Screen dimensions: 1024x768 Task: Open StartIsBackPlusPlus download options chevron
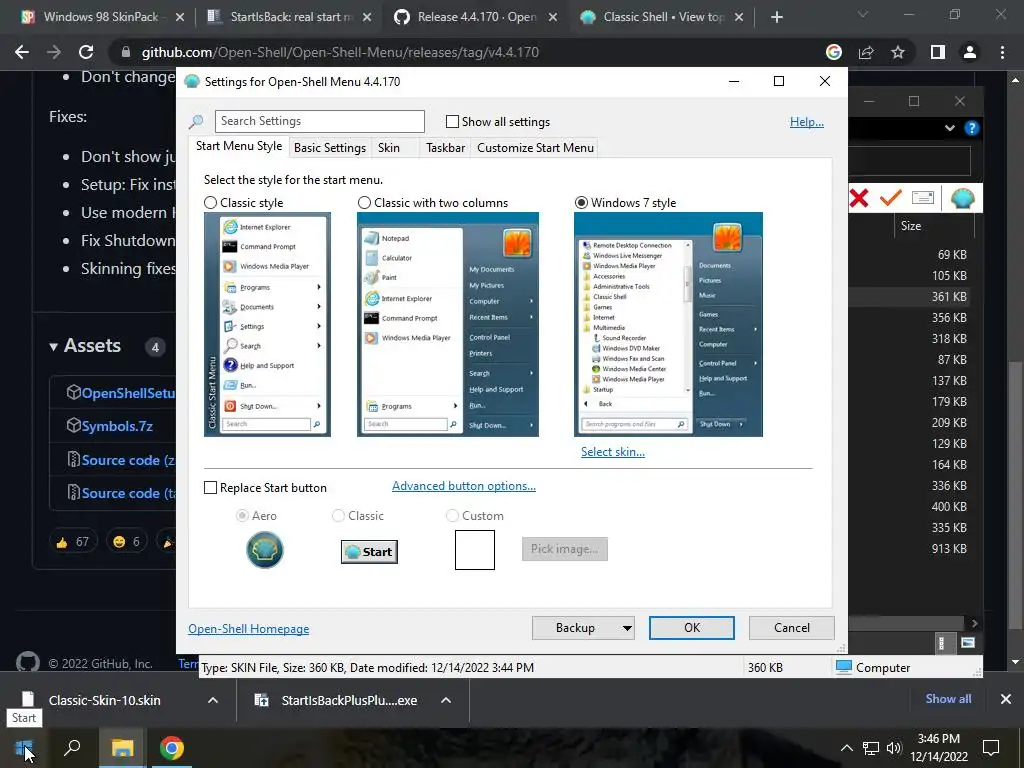(x=446, y=700)
